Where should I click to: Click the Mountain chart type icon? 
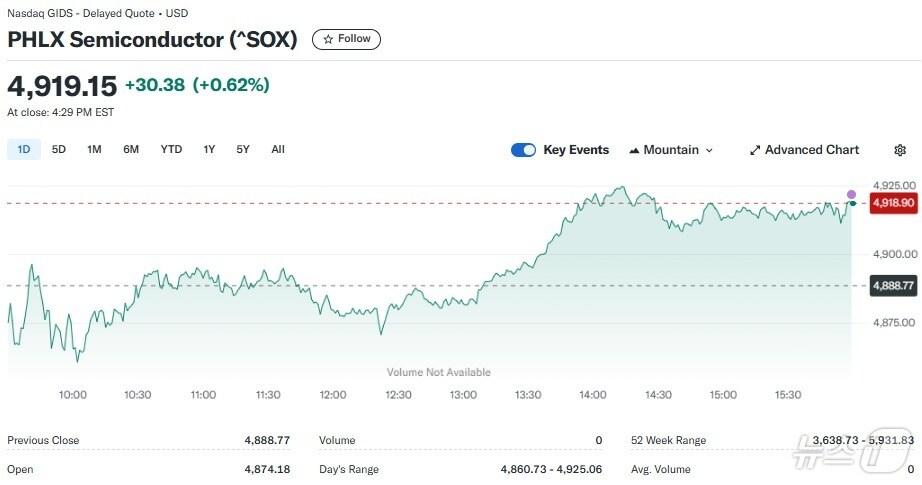click(x=634, y=150)
